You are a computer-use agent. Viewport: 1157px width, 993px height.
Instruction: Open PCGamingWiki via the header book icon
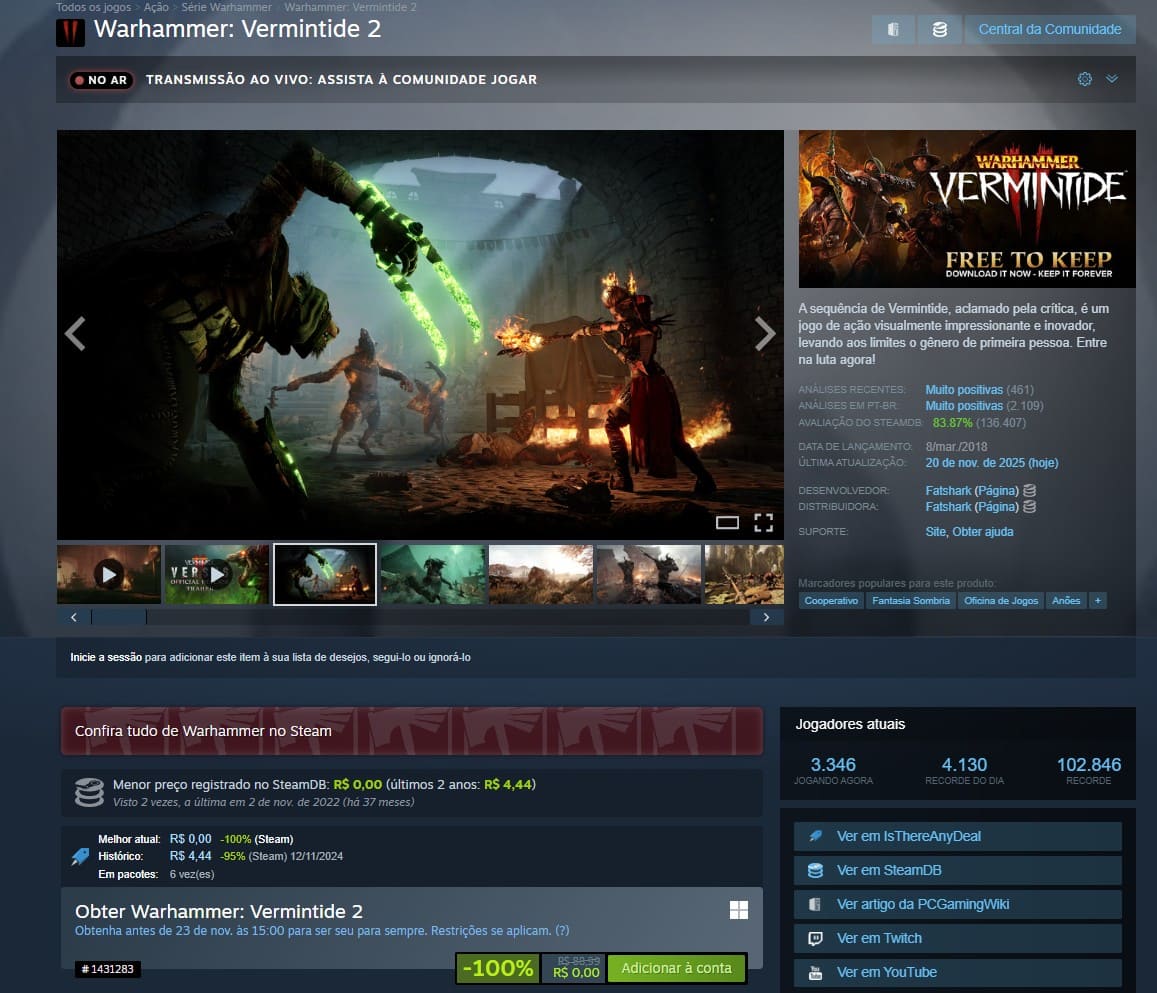[893, 30]
